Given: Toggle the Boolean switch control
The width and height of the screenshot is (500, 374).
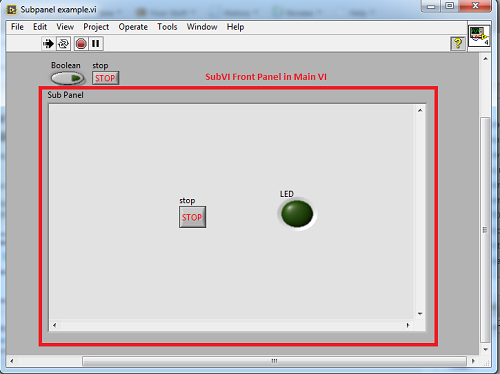Looking at the screenshot, I should 67,78.
